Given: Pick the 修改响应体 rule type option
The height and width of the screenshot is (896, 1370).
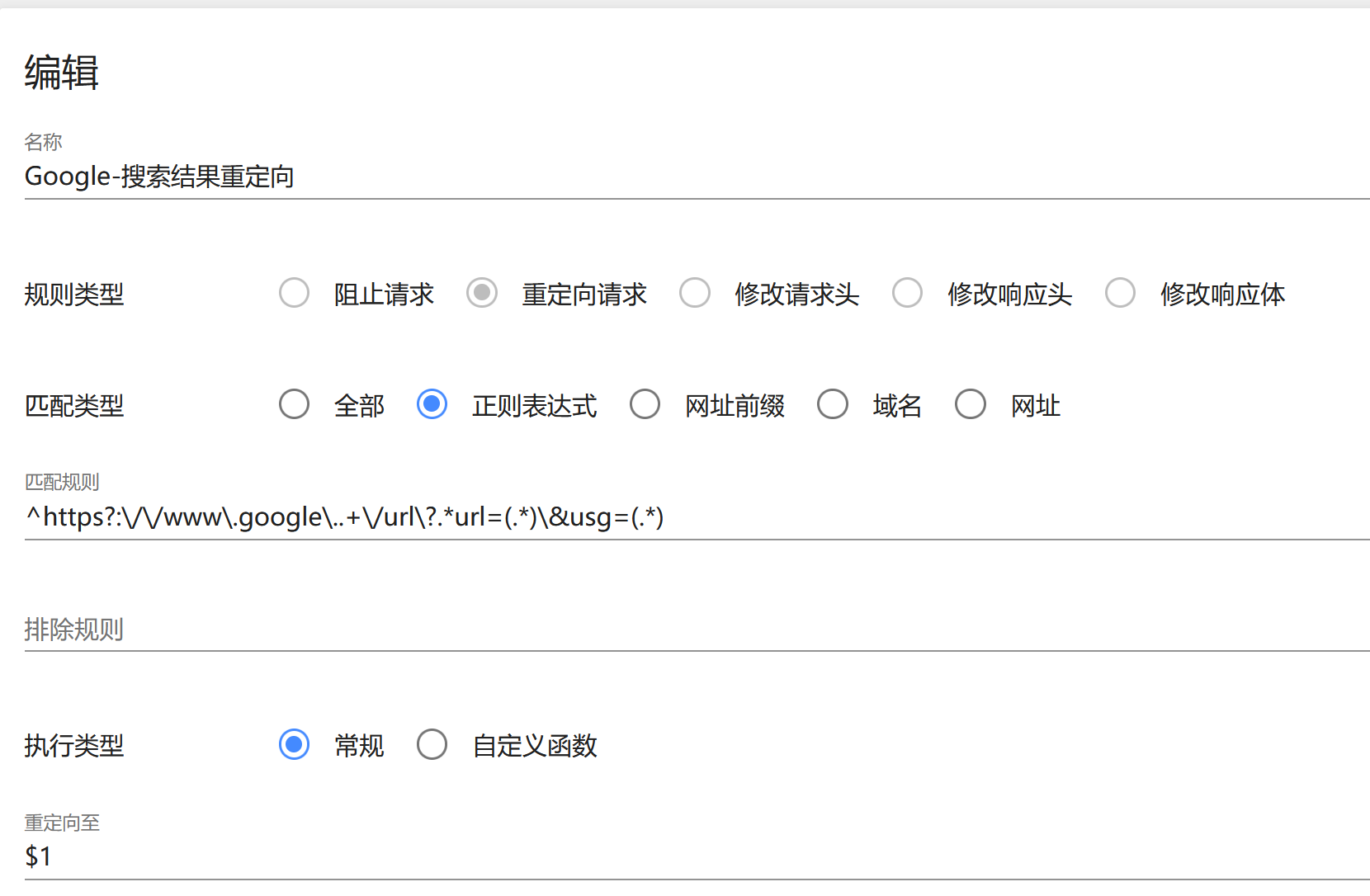Looking at the screenshot, I should (x=1120, y=293).
